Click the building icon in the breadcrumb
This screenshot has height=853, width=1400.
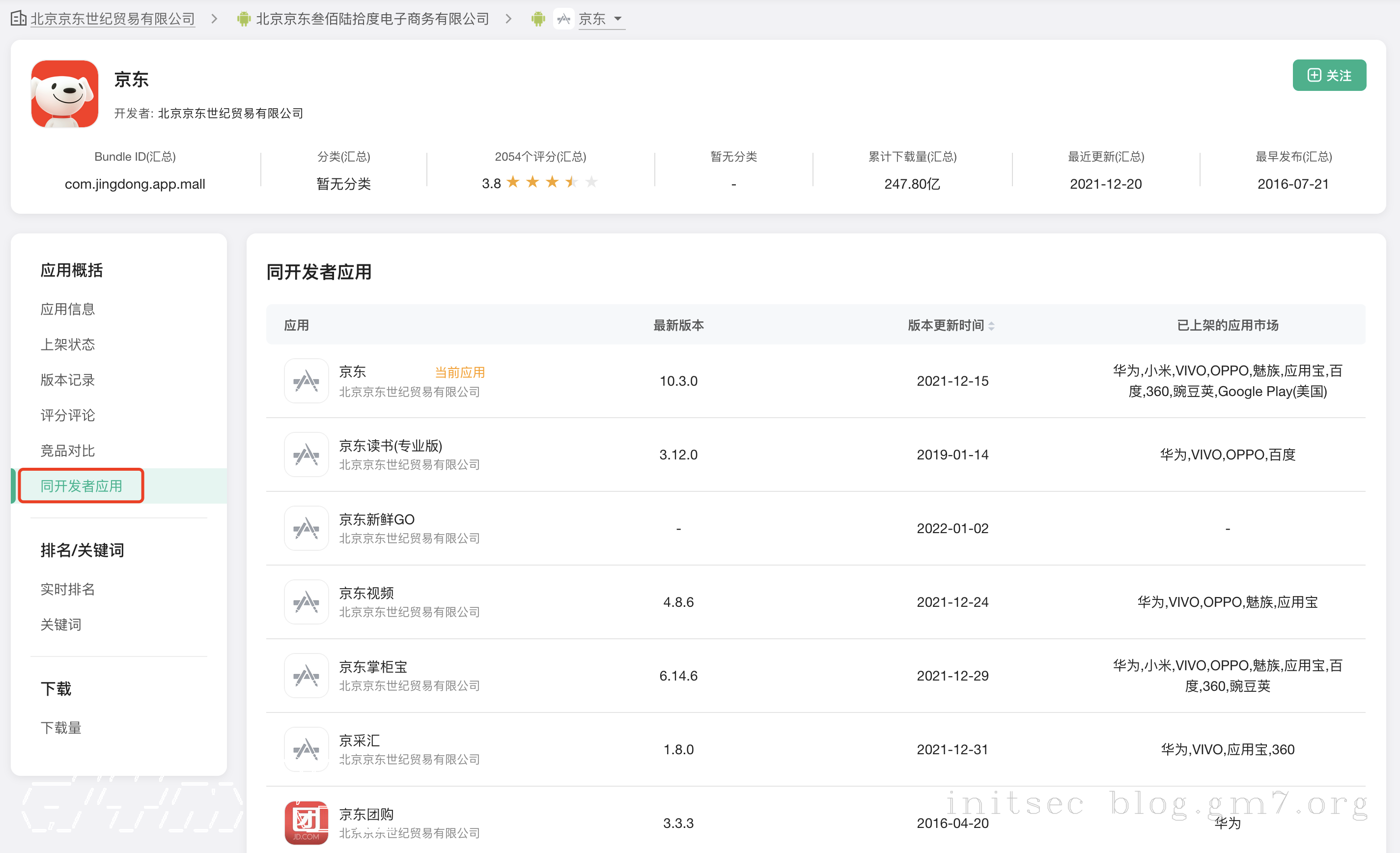[x=18, y=18]
